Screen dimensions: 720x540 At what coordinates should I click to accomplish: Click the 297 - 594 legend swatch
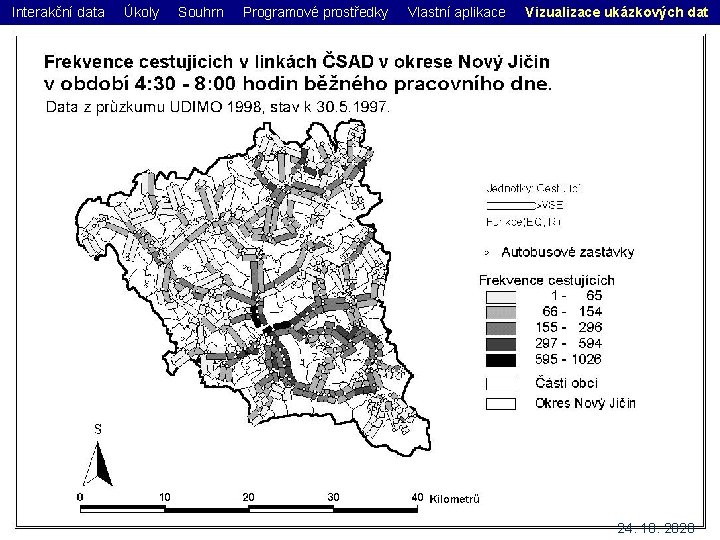501,344
